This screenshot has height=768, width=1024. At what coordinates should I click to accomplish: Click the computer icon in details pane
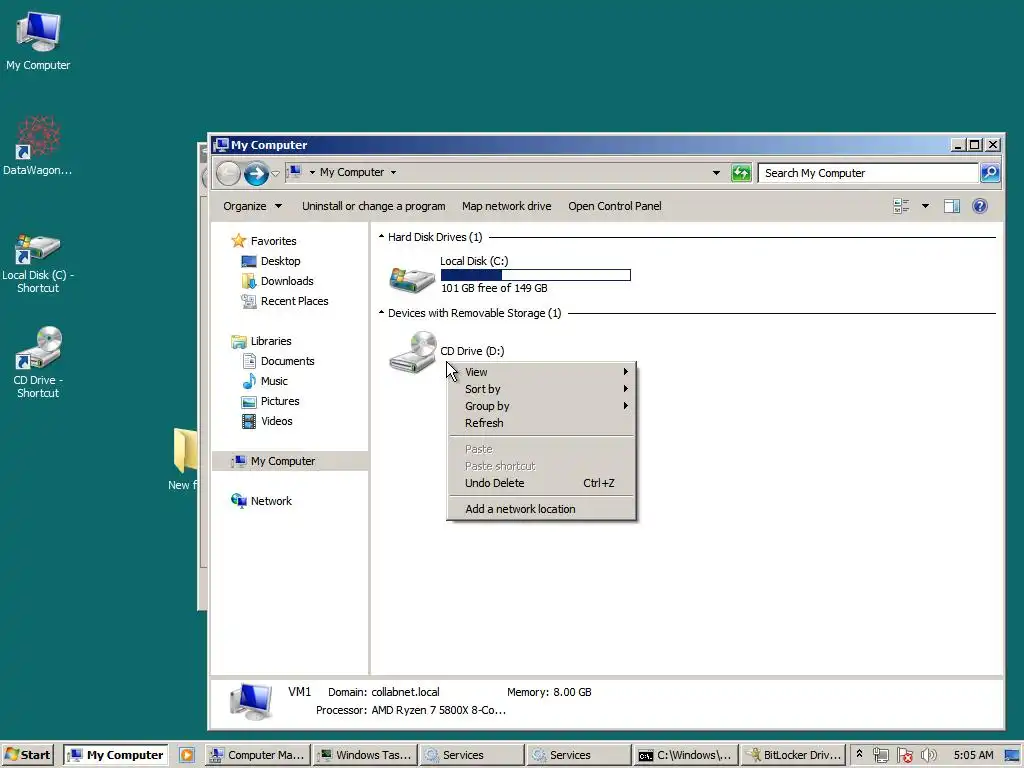coord(251,701)
